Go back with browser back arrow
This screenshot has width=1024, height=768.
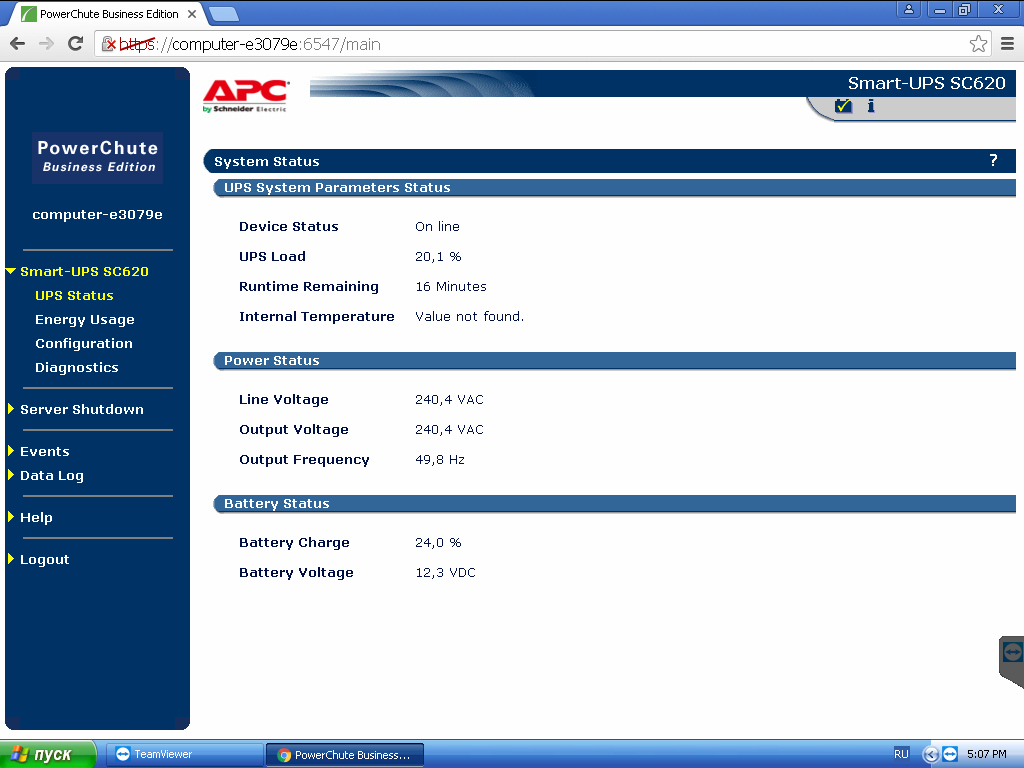pos(18,44)
